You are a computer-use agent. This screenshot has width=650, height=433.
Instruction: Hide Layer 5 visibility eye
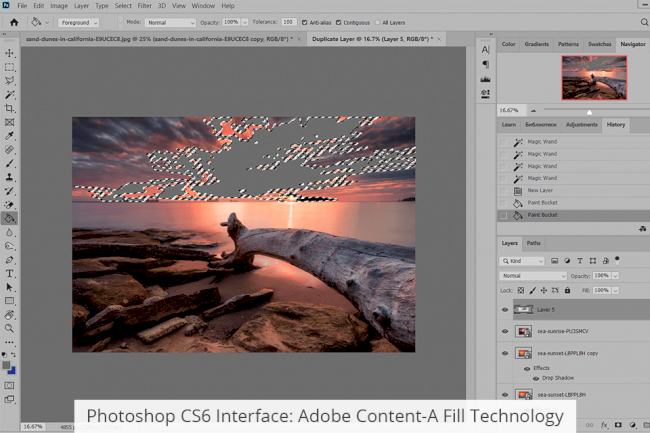[x=505, y=310]
